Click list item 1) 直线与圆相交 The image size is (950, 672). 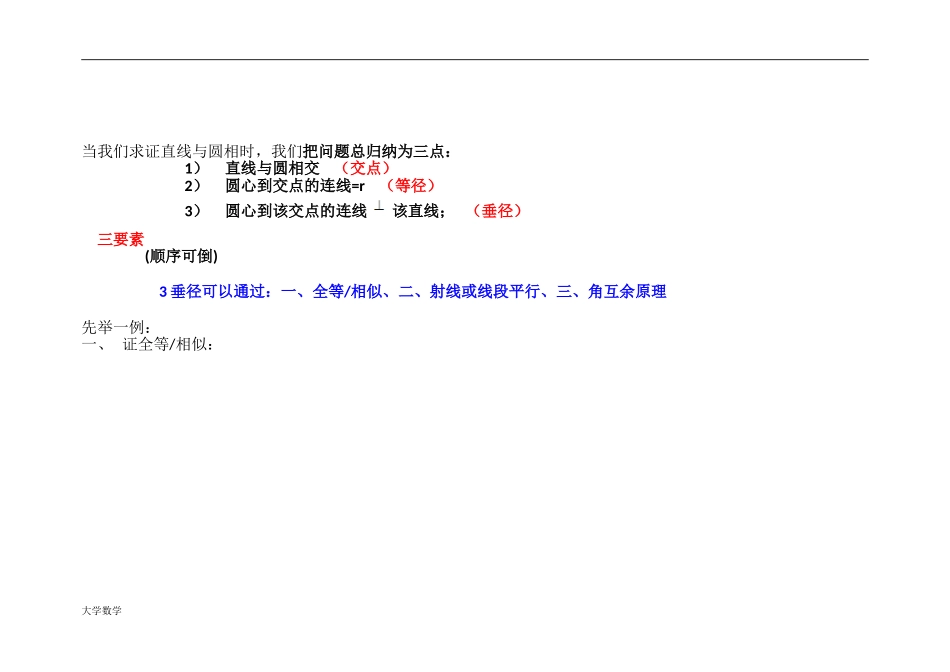coord(270,168)
